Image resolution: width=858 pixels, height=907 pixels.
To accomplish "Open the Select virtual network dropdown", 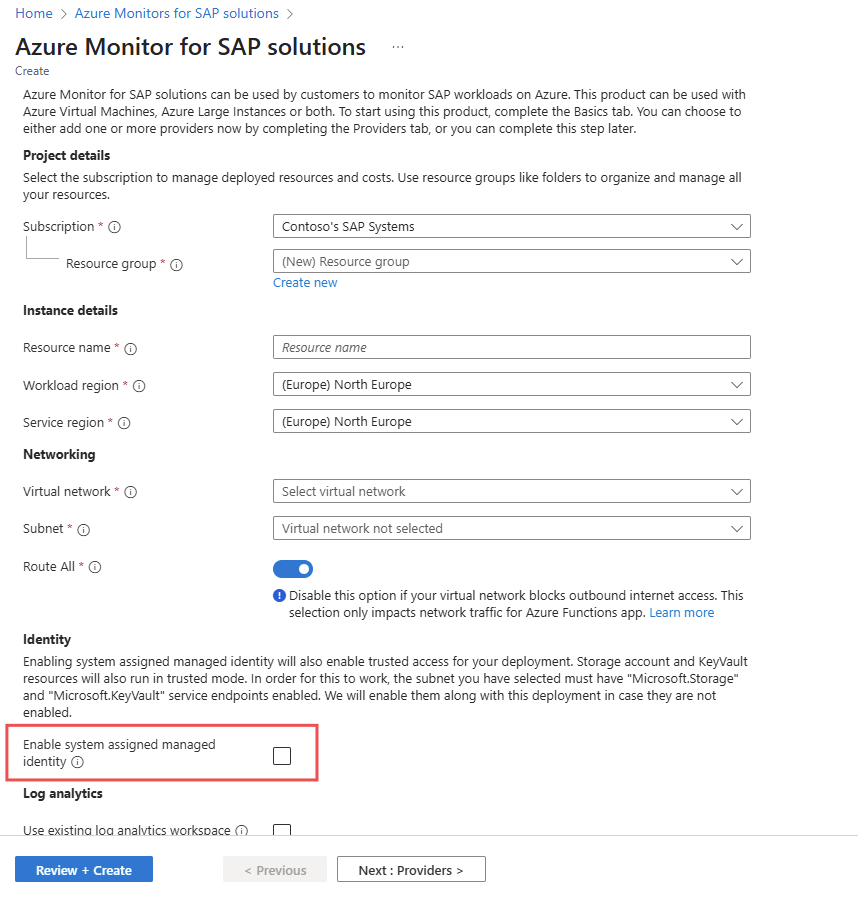I will (x=511, y=491).
